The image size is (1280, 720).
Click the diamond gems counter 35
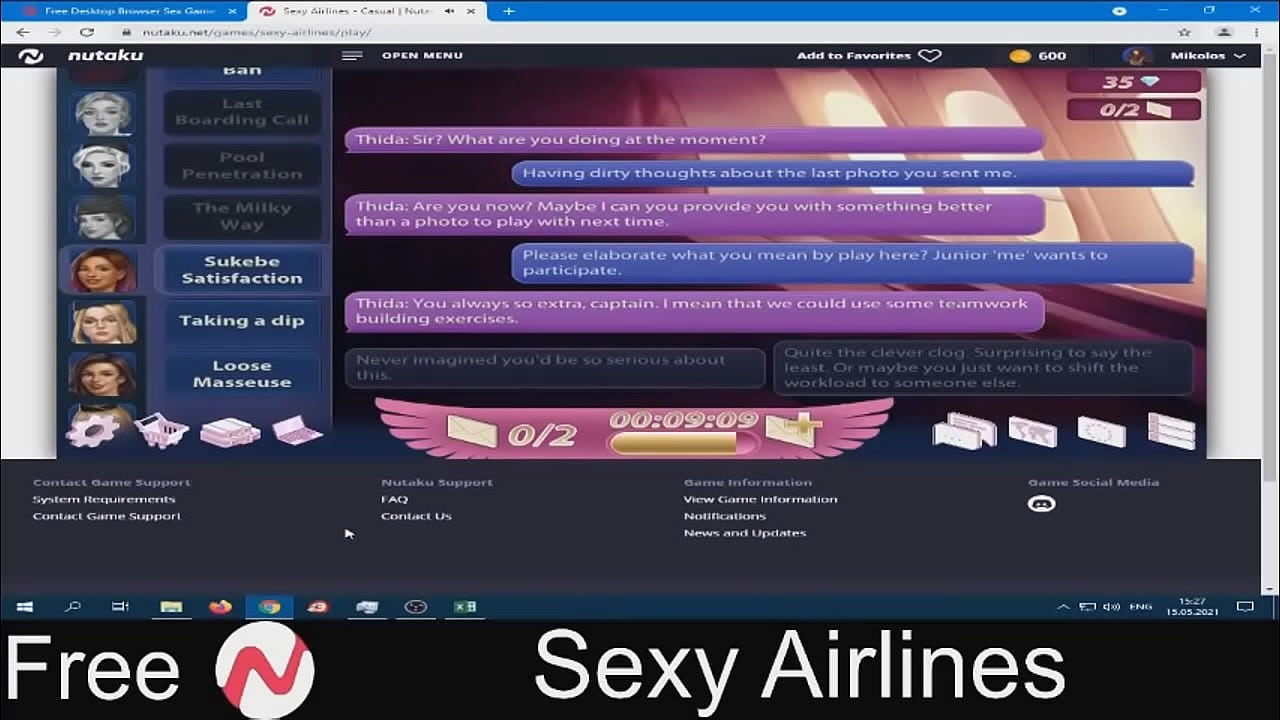click(1133, 82)
